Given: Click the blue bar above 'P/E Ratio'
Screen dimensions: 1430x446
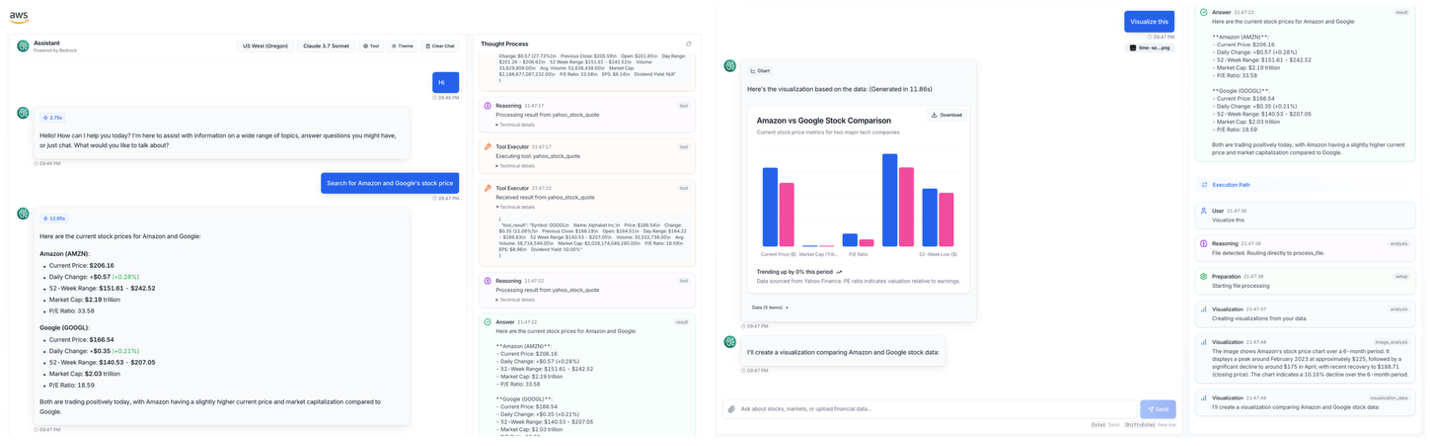Looking at the screenshot, I should [x=850, y=240].
